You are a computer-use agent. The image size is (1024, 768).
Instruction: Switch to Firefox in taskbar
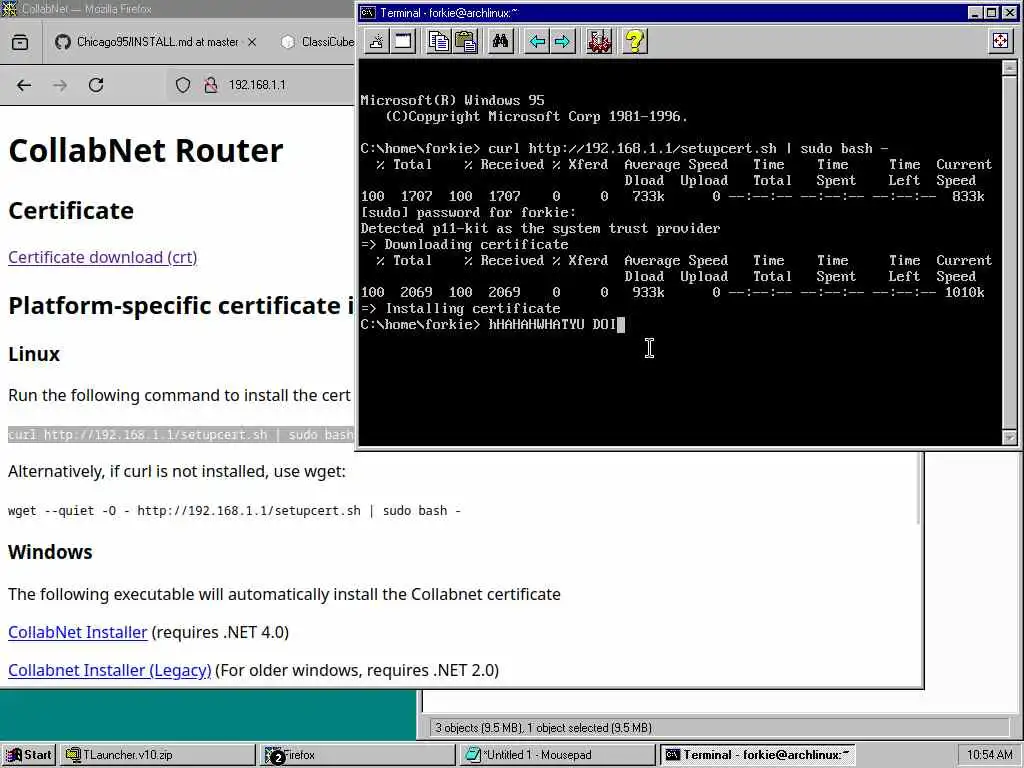click(357, 755)
